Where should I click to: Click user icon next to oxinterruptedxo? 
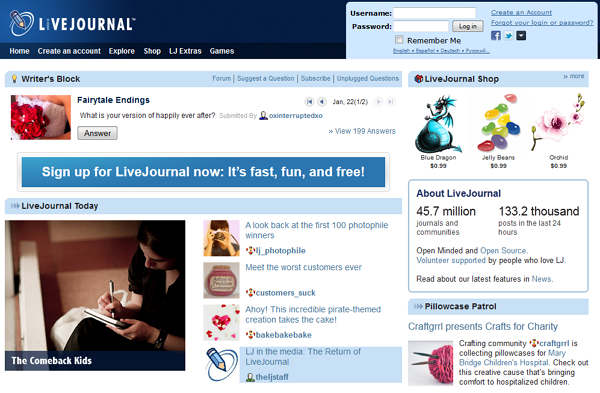tap(263, 115)
